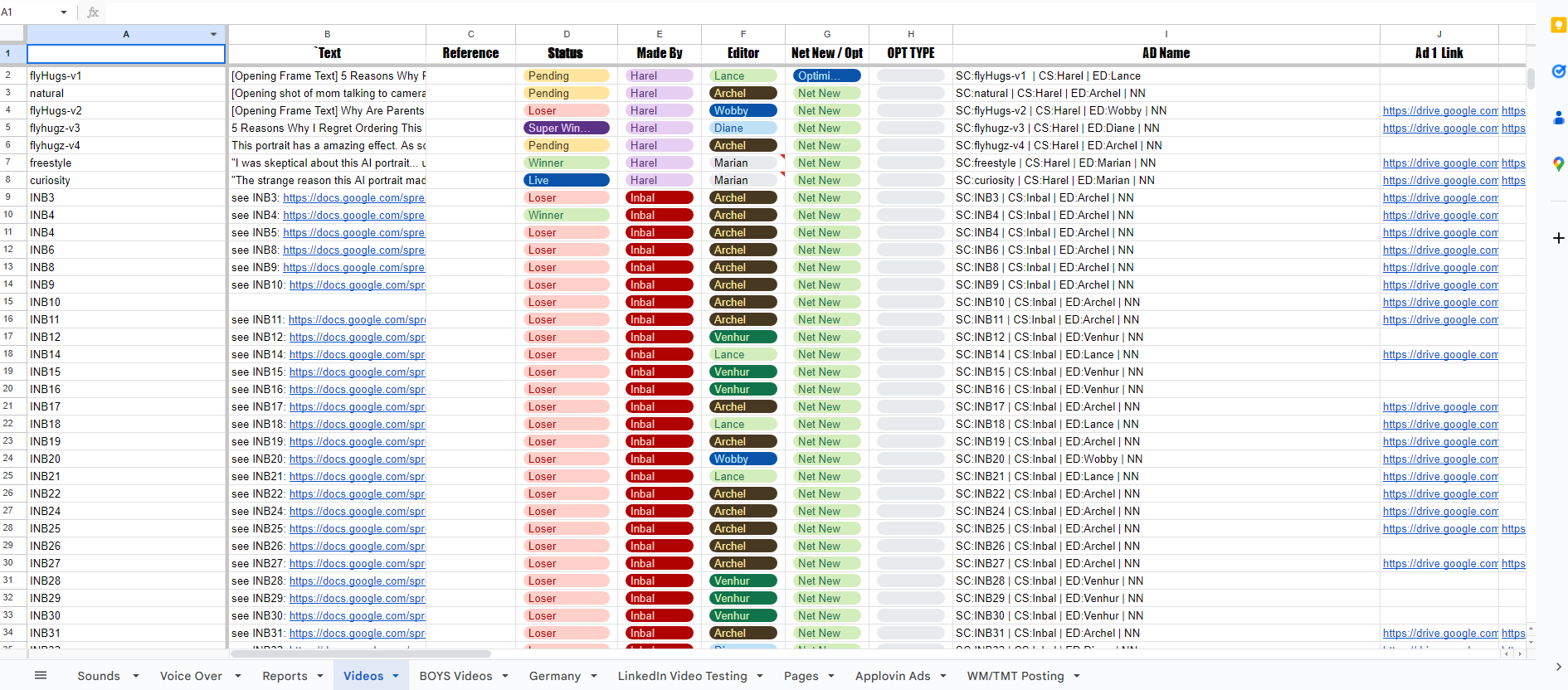
Task: Open the flyHugs-v2 drive.google.com link in column J
Action: pos(1439,110)
